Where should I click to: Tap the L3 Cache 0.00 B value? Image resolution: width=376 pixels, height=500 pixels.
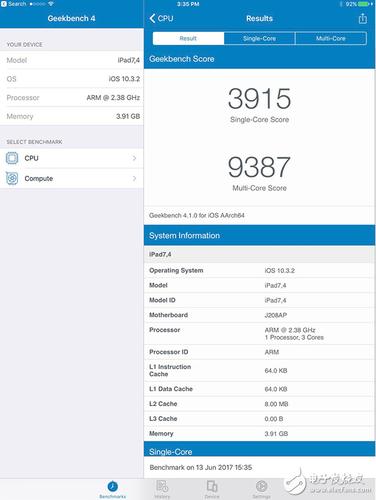(x=274, y=419)
